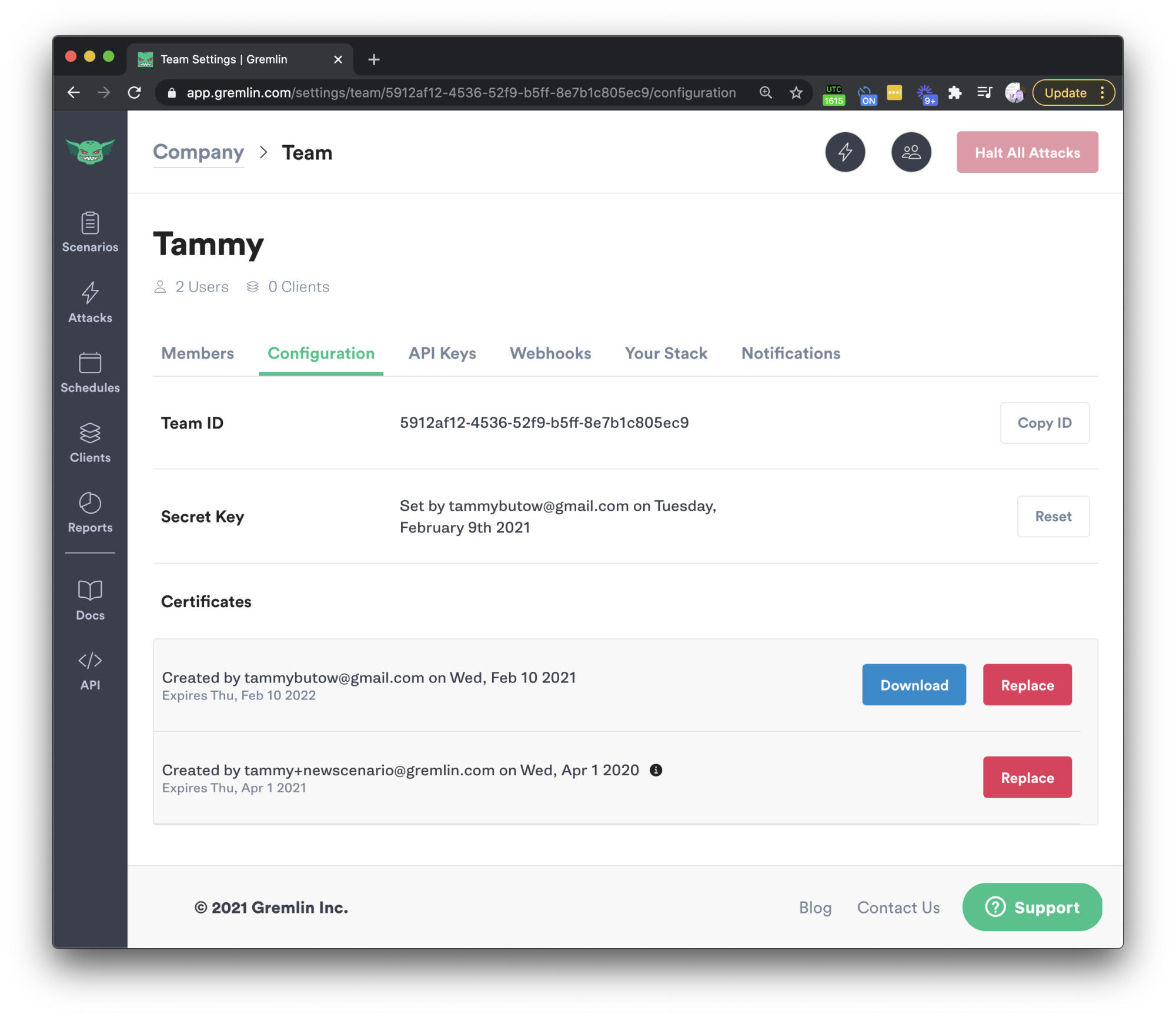Image resolution: width=1176 pixels, height=1018 pixels.
Task: Click the Team breadcrumb text
Action: pos(307,153)
